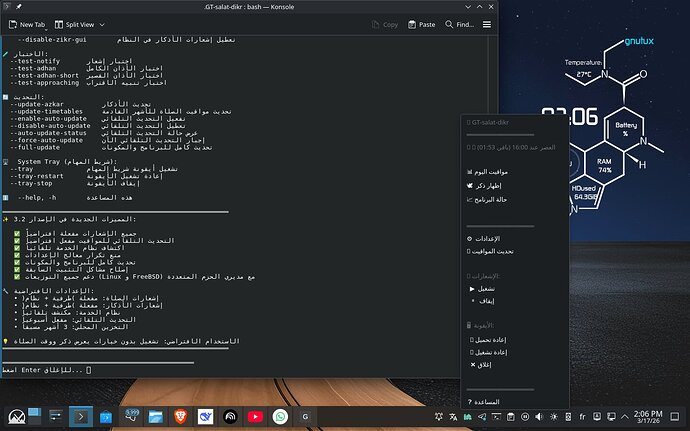Click the --update-timetables text in terminal
The height and width of the screenshot is (431, 690).
tap(46, 111)
